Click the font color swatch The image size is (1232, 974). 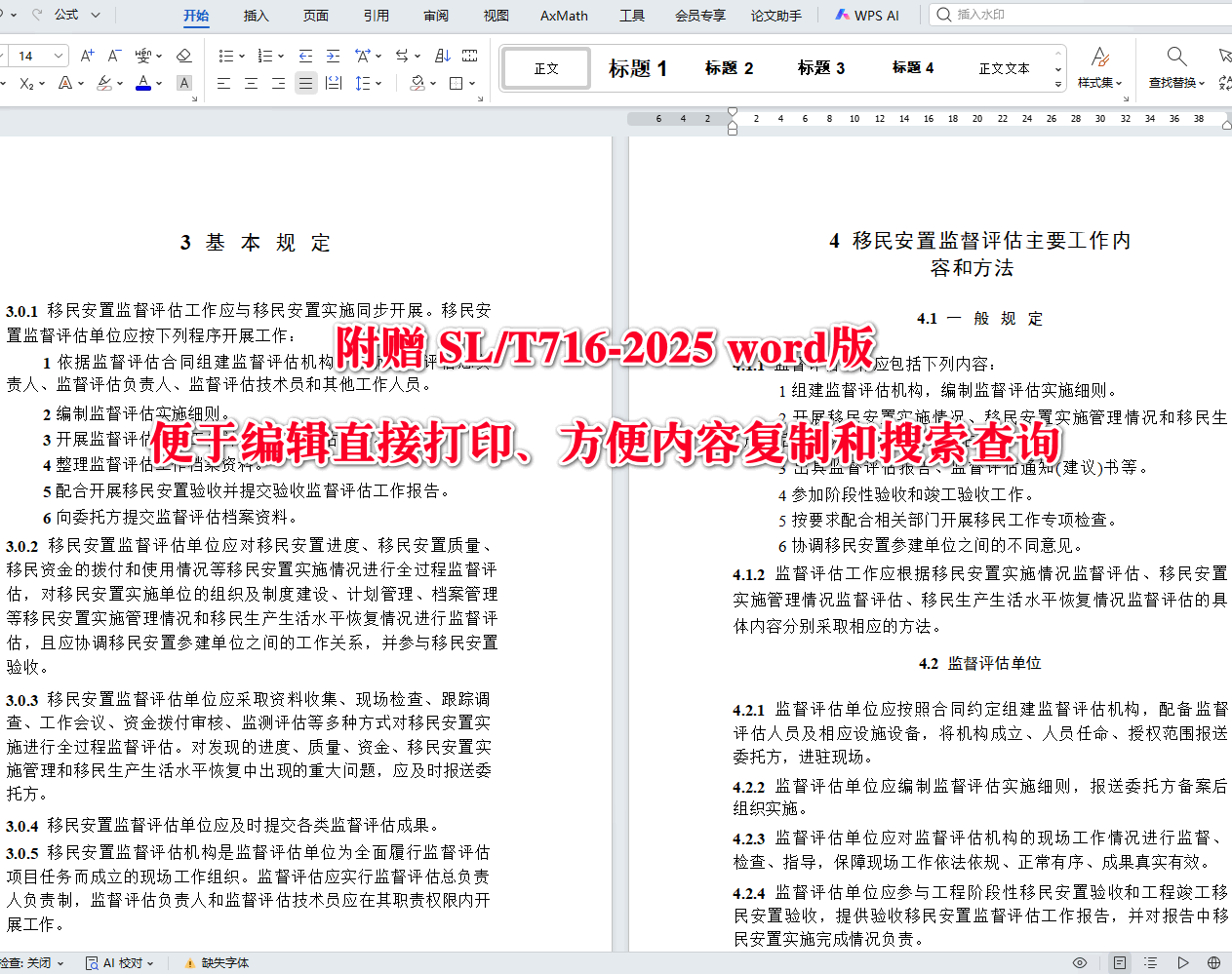point(142,83)
